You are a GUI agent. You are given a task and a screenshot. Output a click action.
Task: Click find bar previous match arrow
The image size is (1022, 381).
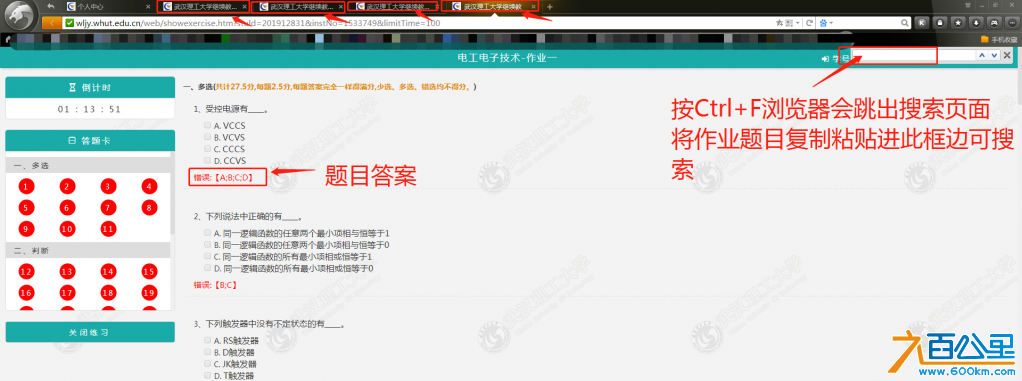[982, 56]
